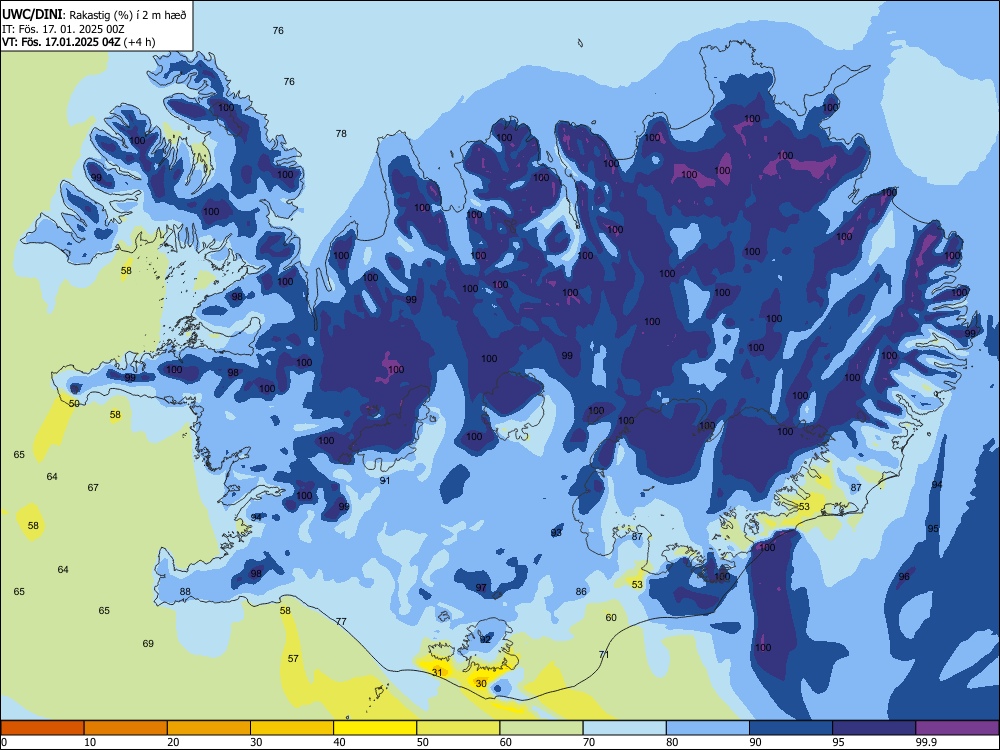Pick the 20–30 amber legend swatch
The height and width of the screenshot is (750, 1000).
click(209, 728)
